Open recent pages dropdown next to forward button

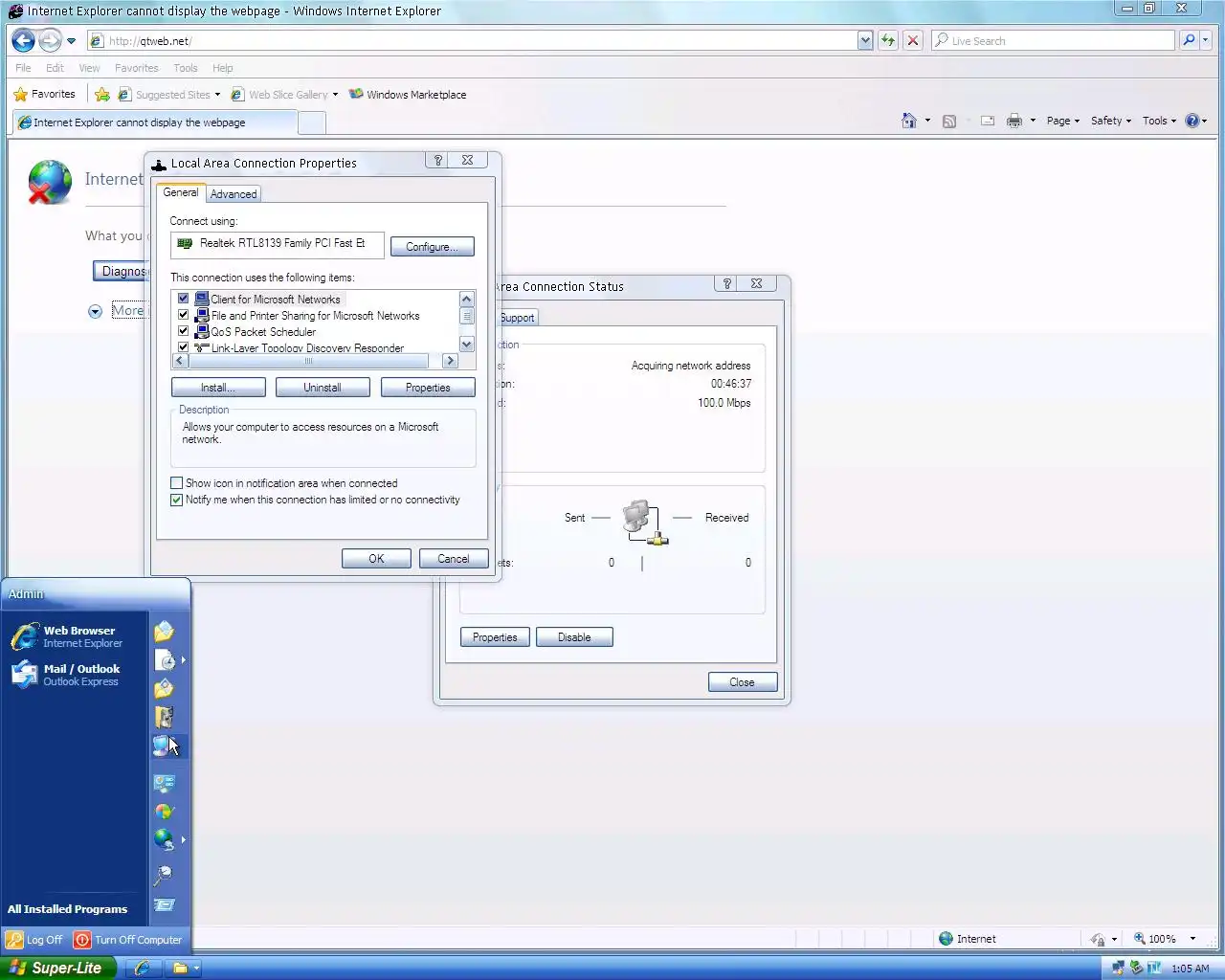tap(71, 41)
